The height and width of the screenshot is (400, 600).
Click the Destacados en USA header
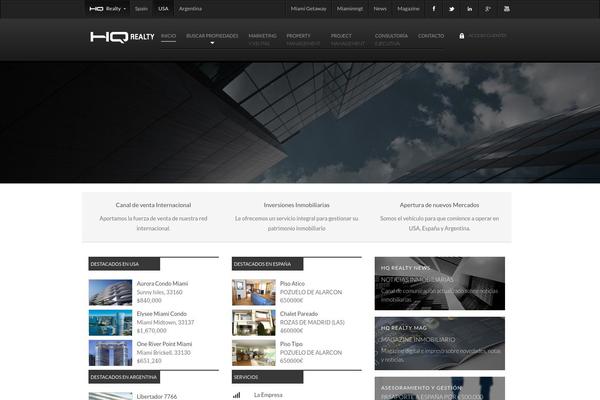pos(124,264)
